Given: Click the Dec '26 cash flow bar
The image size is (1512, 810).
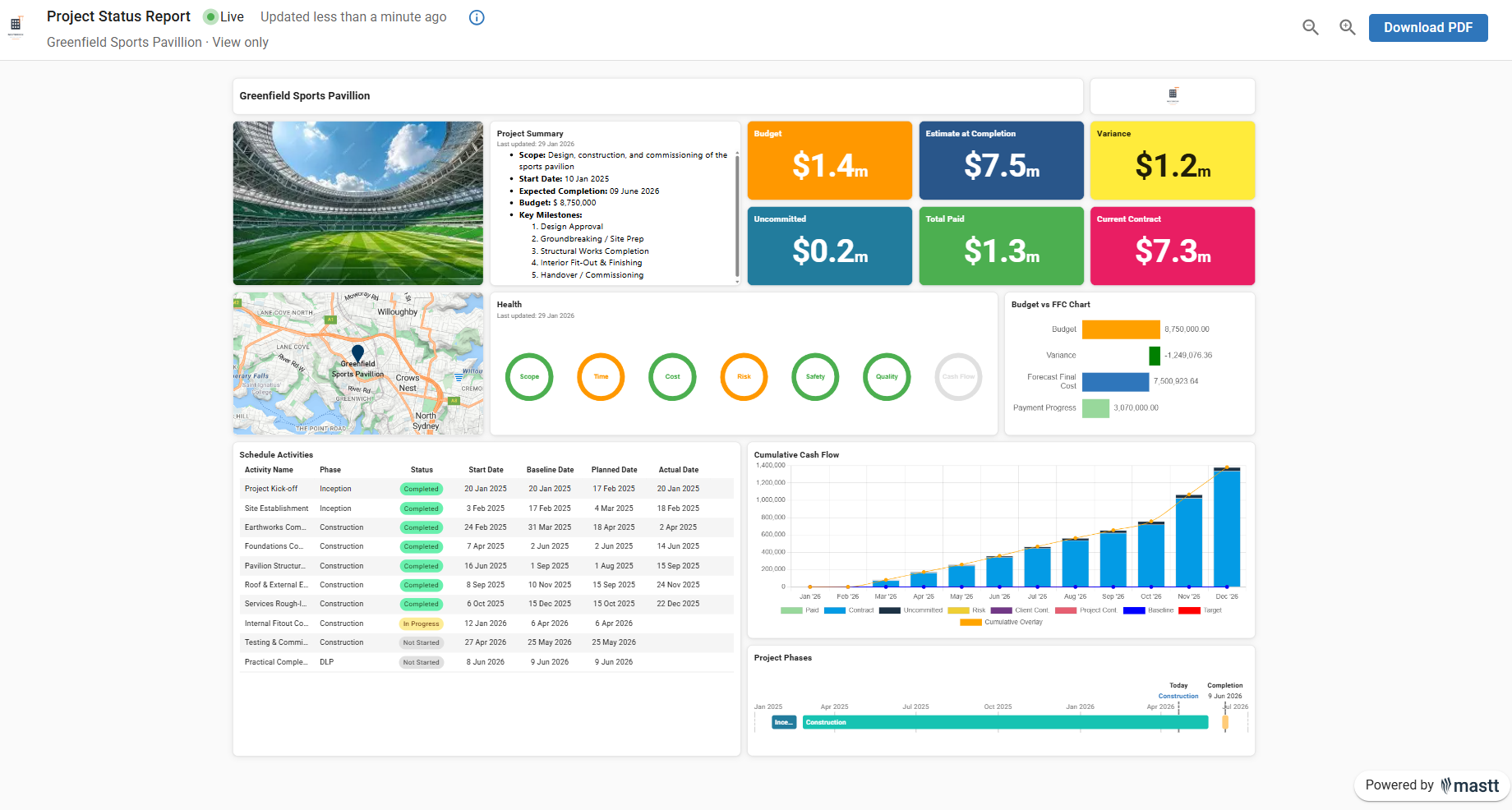Looking at the screenshot, I should tap(1227, 527).
